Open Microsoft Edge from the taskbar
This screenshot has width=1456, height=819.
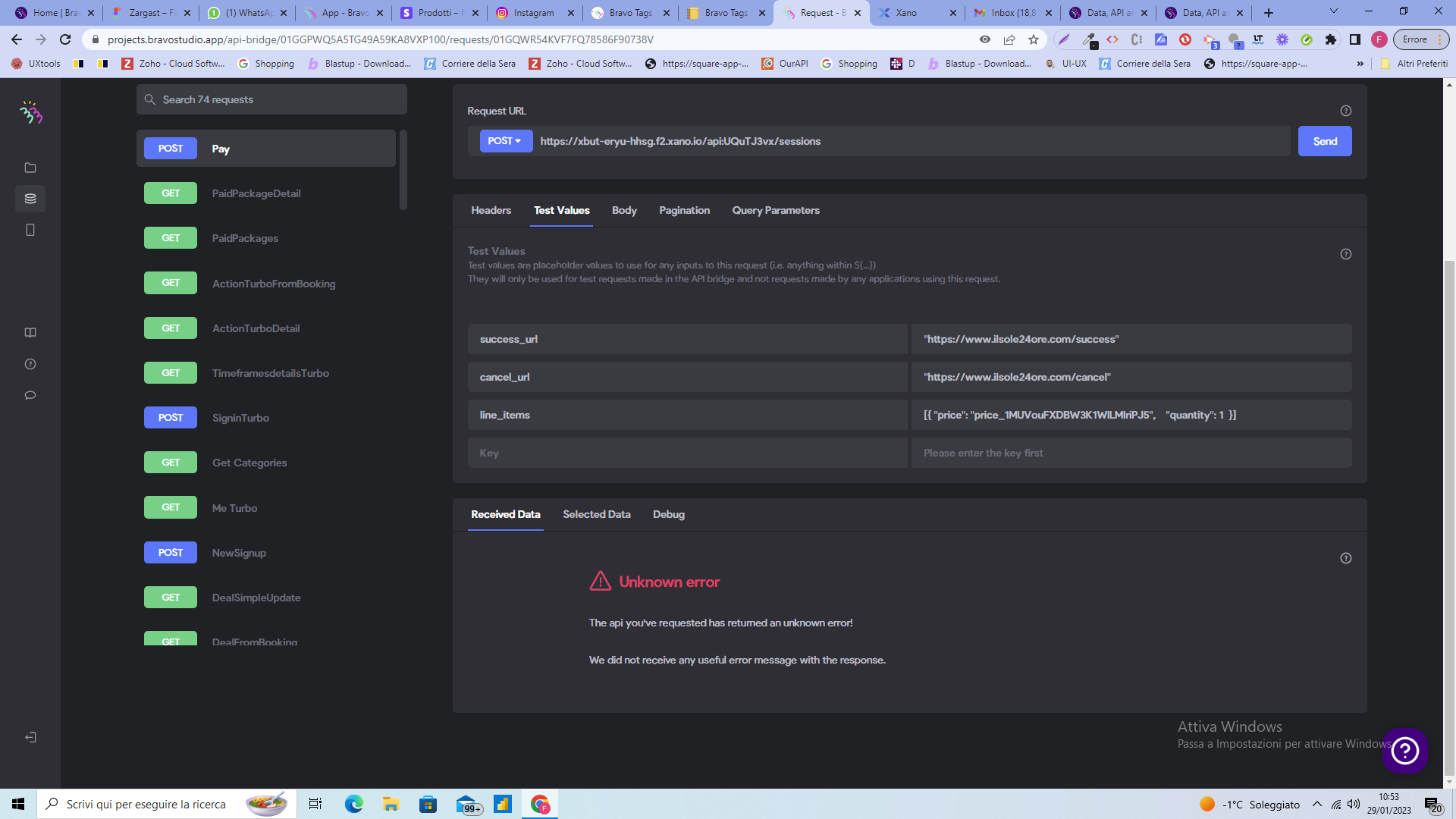354,804
